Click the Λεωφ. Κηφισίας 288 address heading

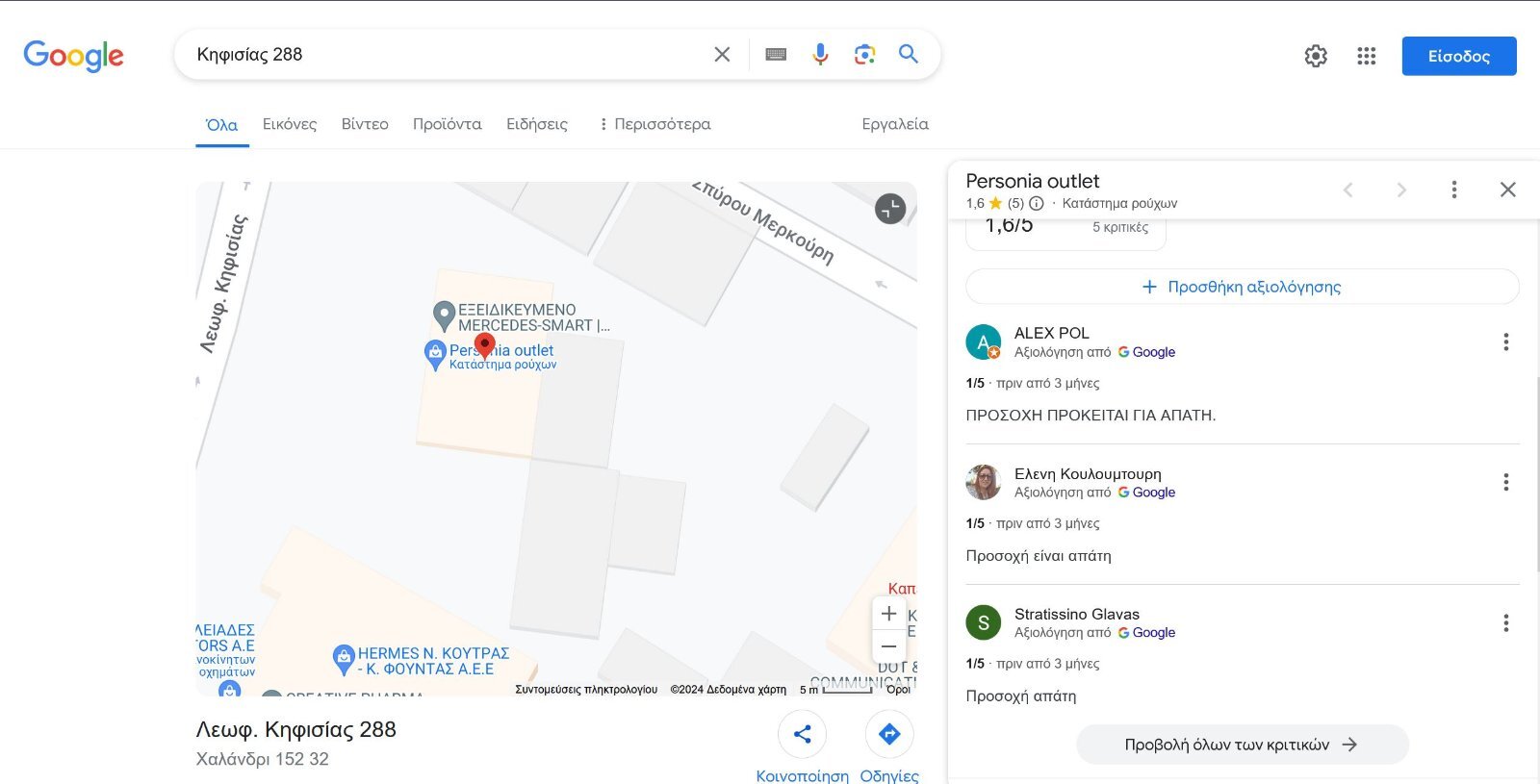296,729
